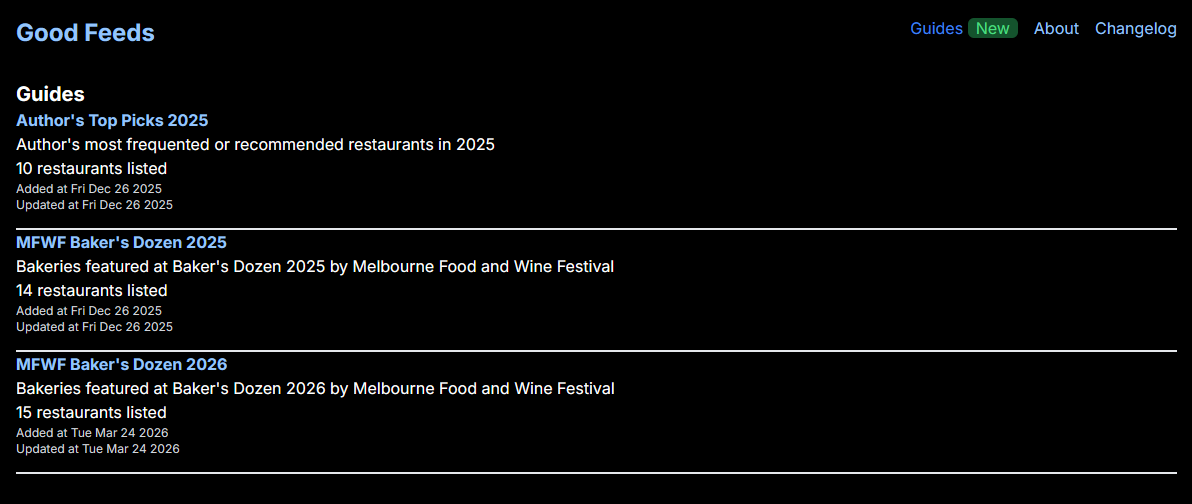The height and width of the screenshot is (504, 1192).
Task: Click the Updated at Tue Mar 24 2026 text
Action: pos(97,449)
